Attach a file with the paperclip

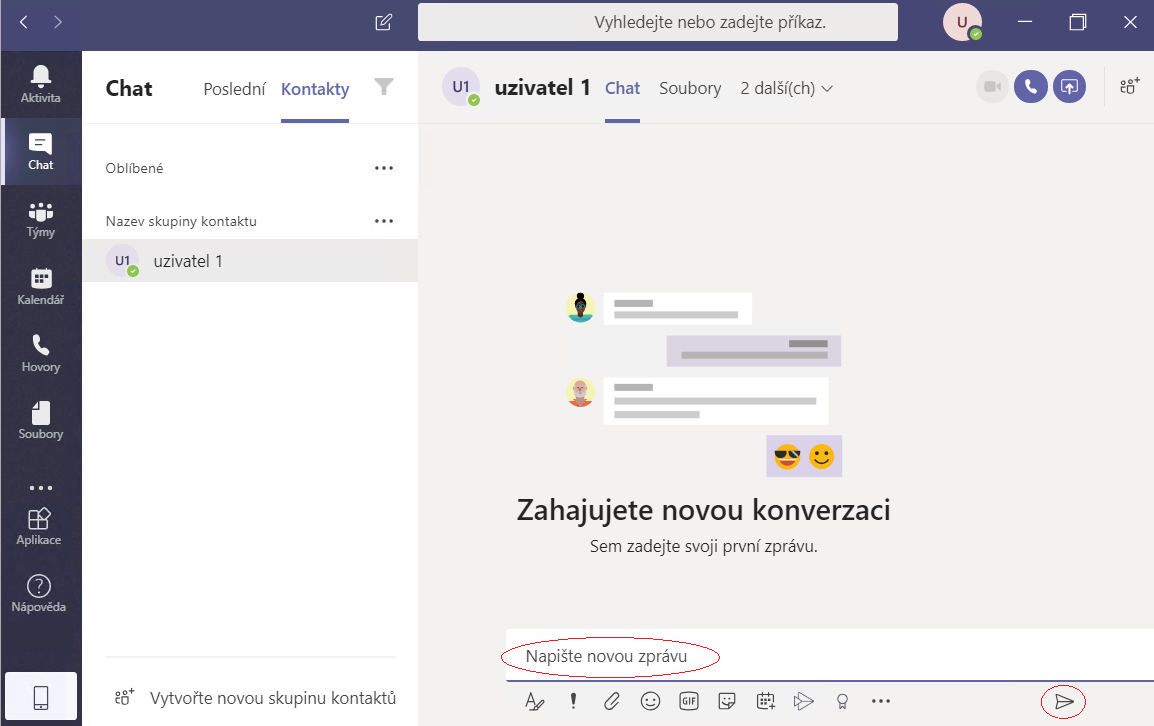pyautogui.click(x=612, y=701)
